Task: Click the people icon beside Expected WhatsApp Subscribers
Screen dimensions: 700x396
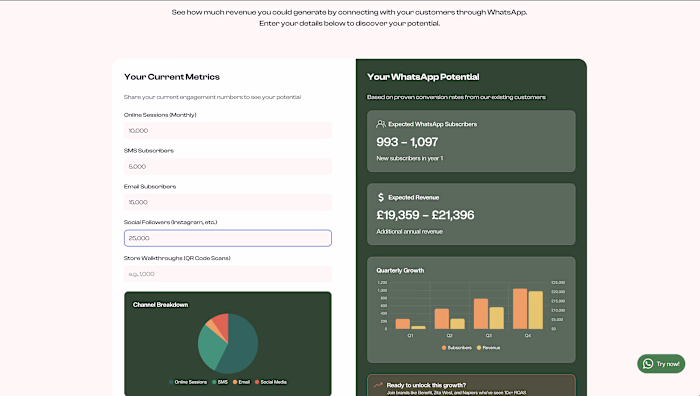Action: tap(381, 124)
